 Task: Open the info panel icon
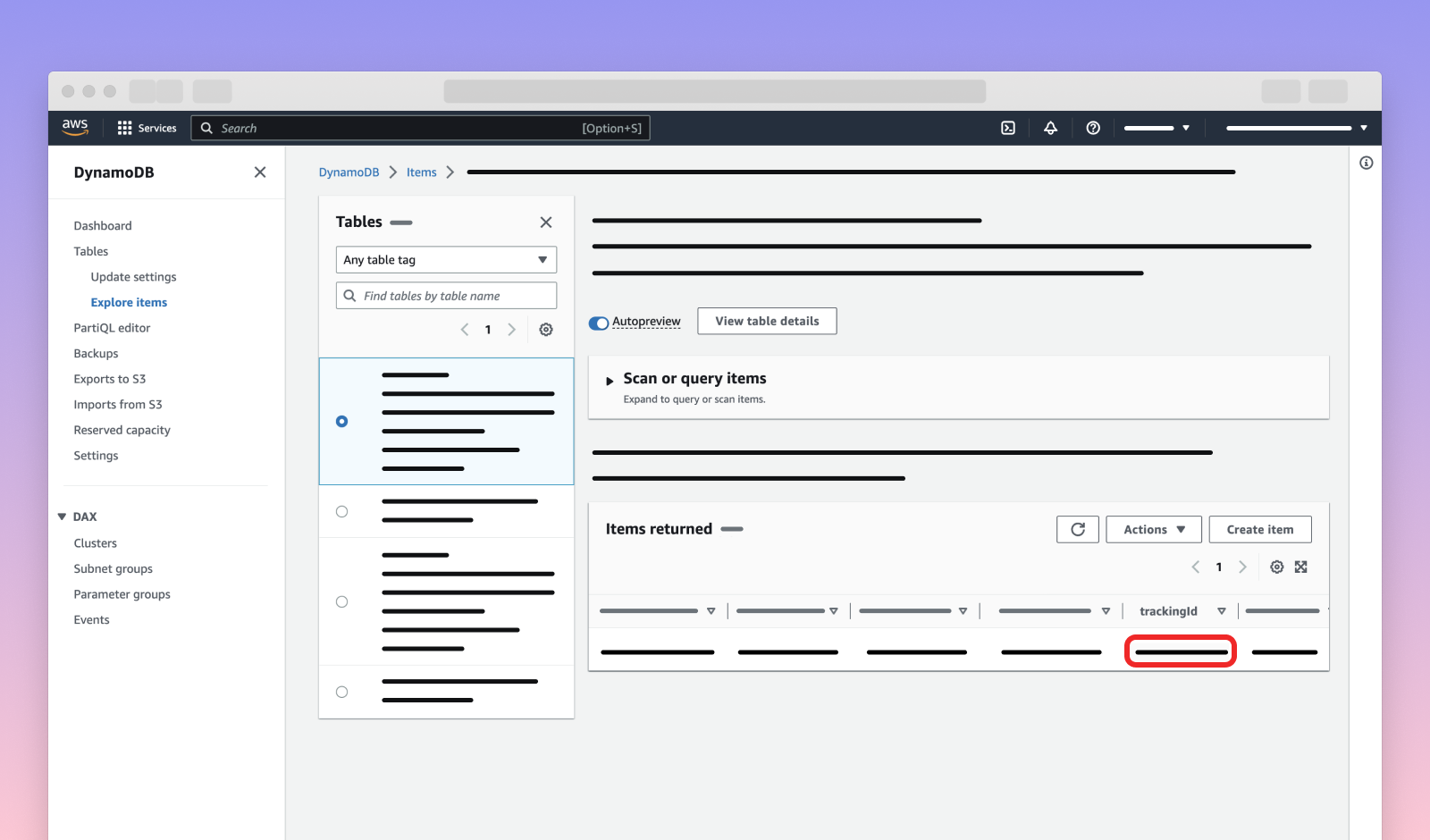tap(1366, 163)
